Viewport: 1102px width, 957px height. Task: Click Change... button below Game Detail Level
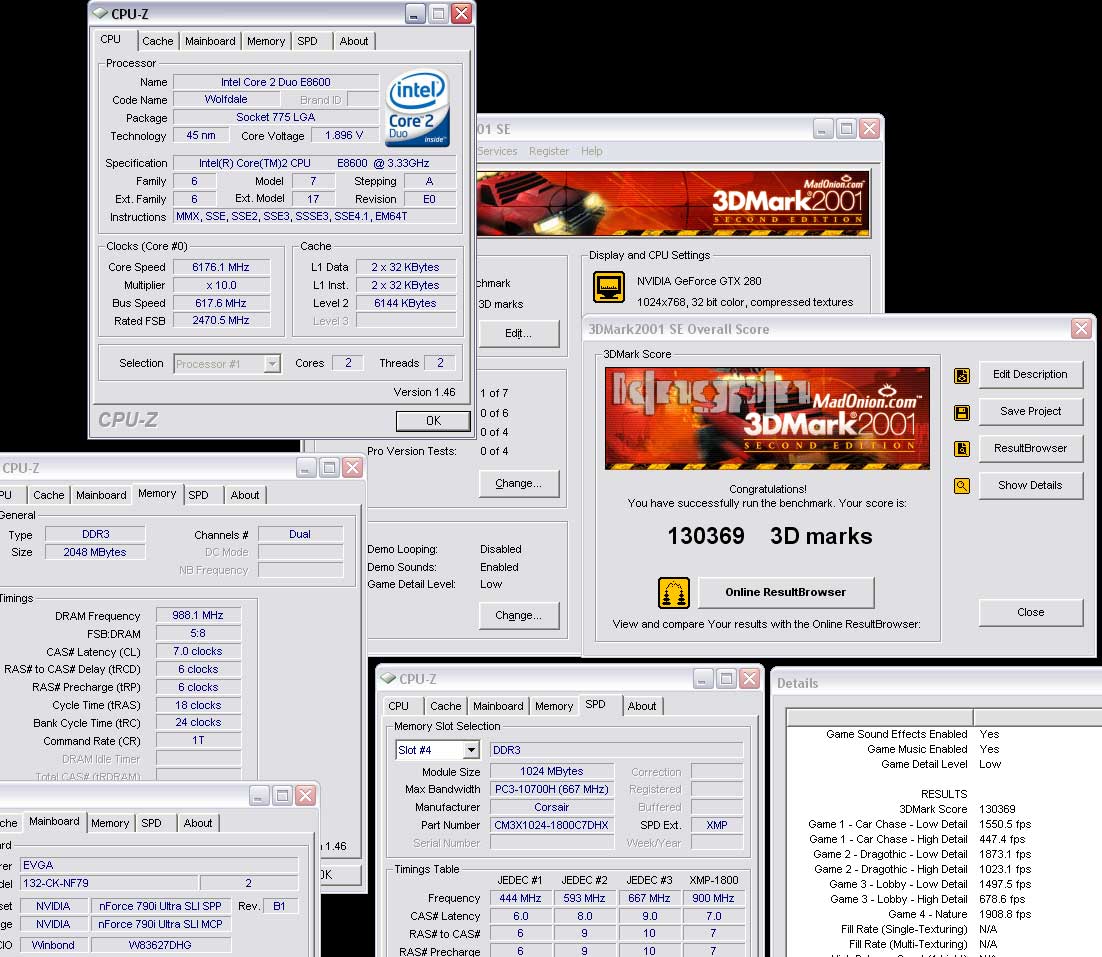[x=519, y=616]
